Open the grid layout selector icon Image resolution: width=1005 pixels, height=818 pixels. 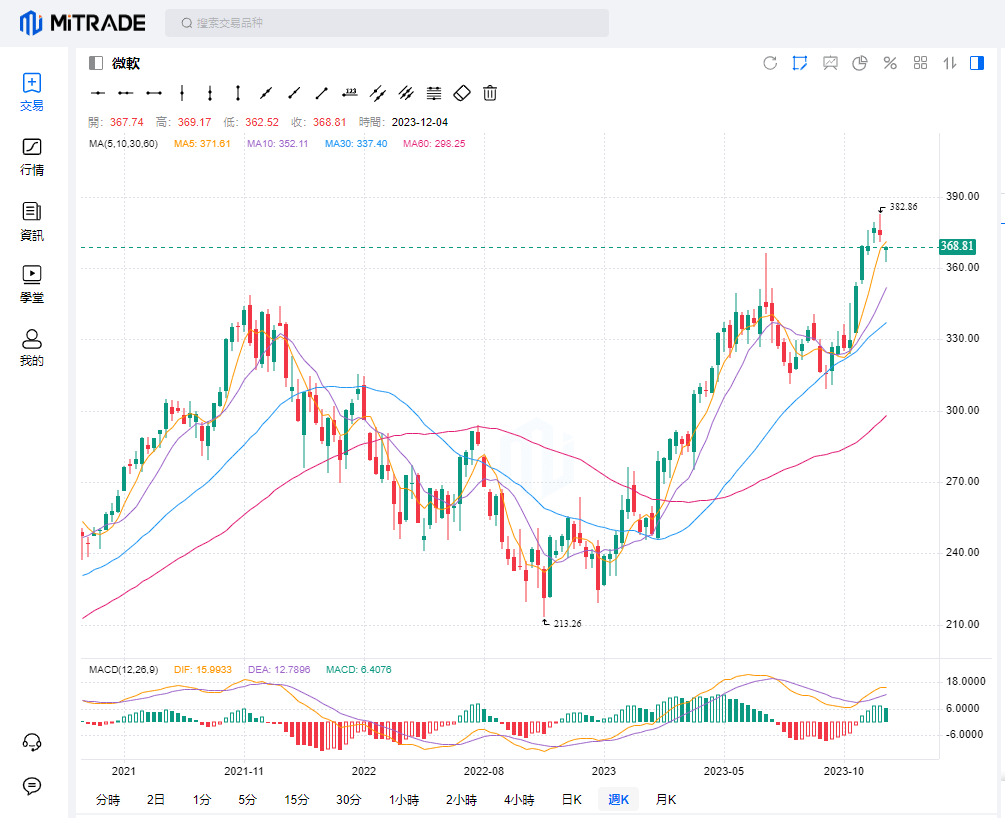921,63
